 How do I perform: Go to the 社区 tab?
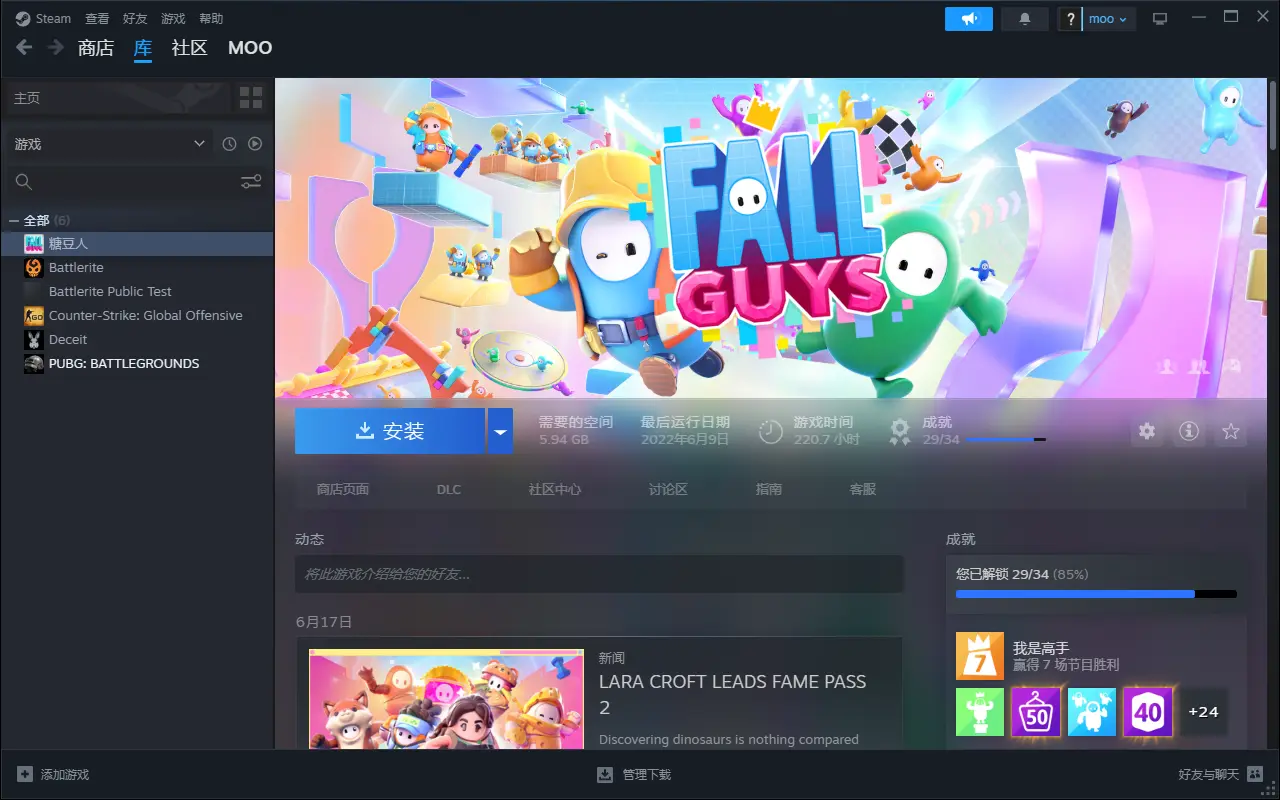coord(190,48)
